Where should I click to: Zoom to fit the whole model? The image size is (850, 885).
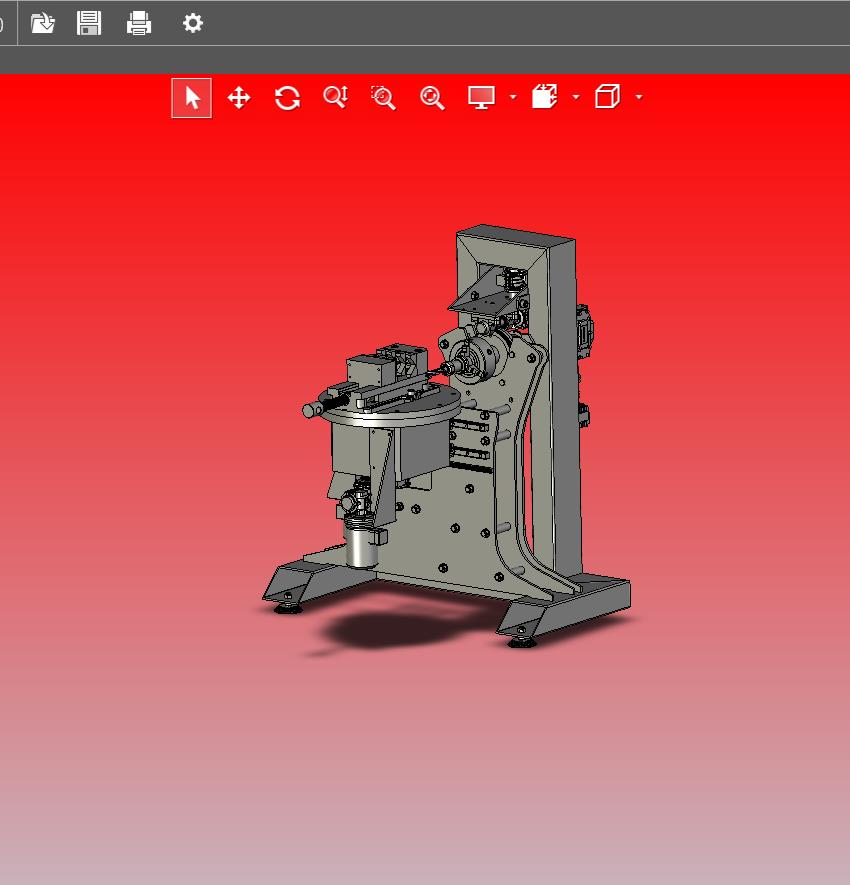pos(432,98)
